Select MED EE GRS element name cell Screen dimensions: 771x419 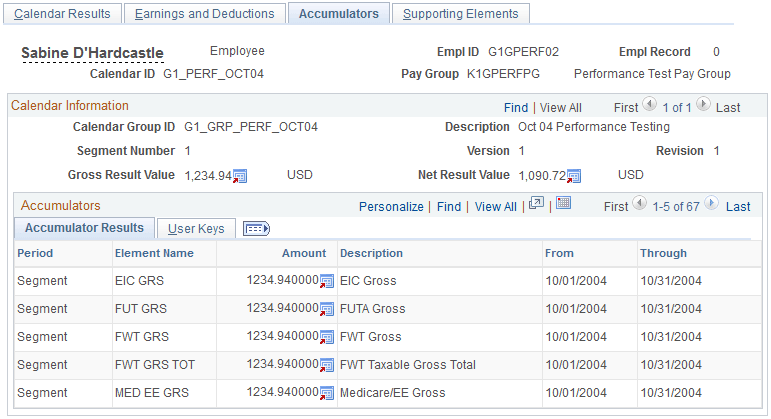pos(152,393)
